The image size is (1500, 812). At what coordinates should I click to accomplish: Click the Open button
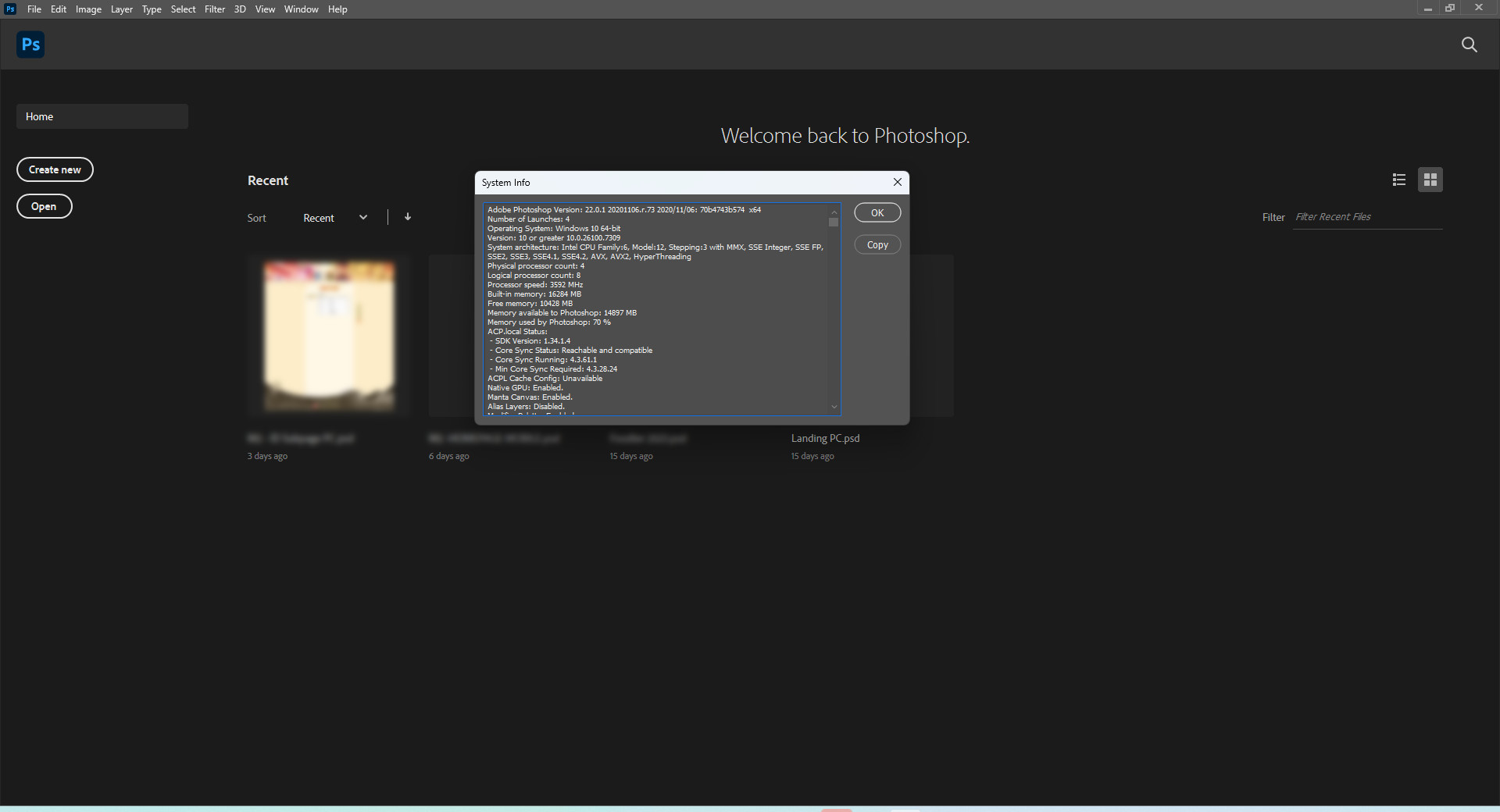(x=44, y=206)
